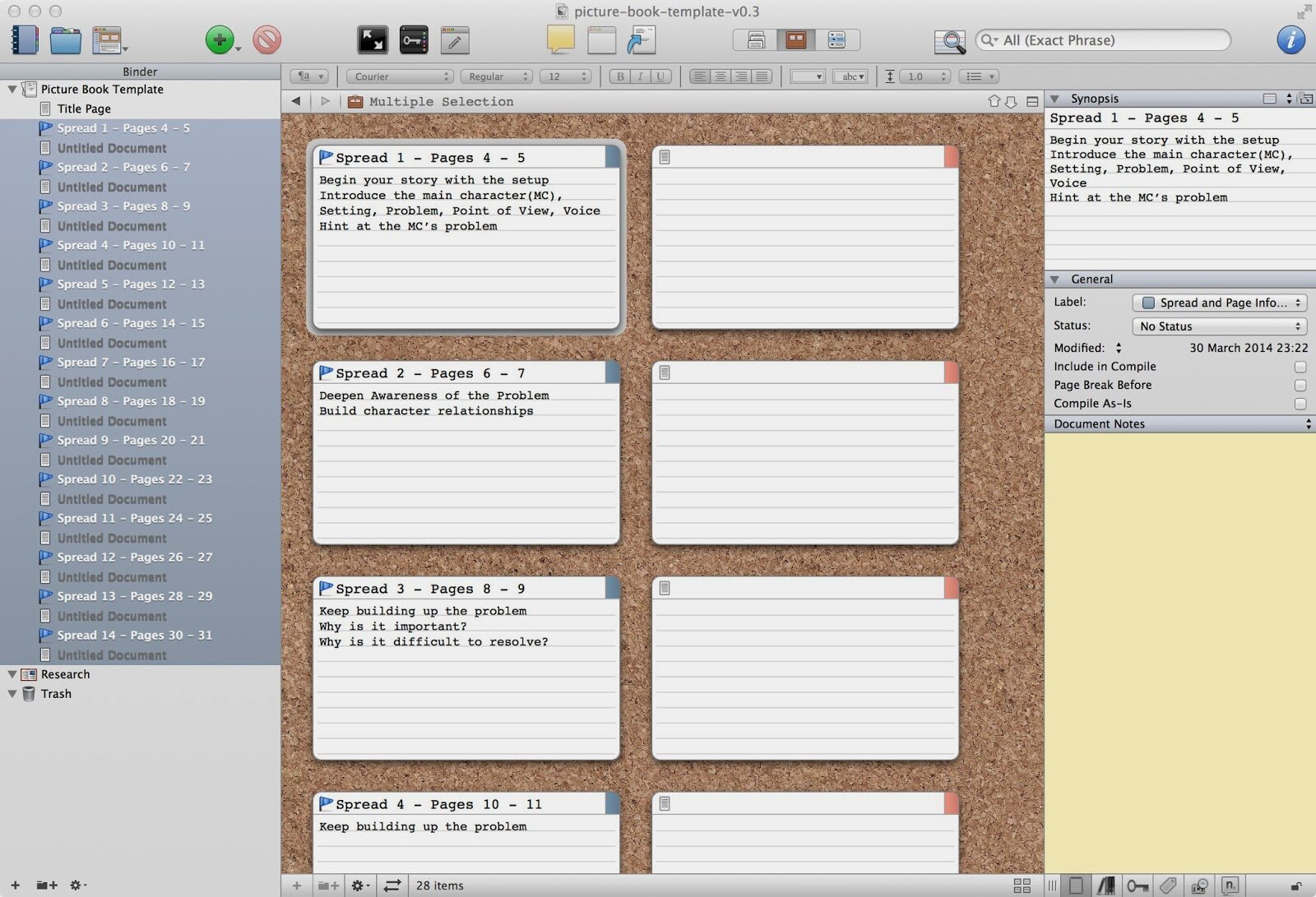This screenshot has width=1316, height=897.
Task: Click the up arrow in editor header
Action: 994,101
